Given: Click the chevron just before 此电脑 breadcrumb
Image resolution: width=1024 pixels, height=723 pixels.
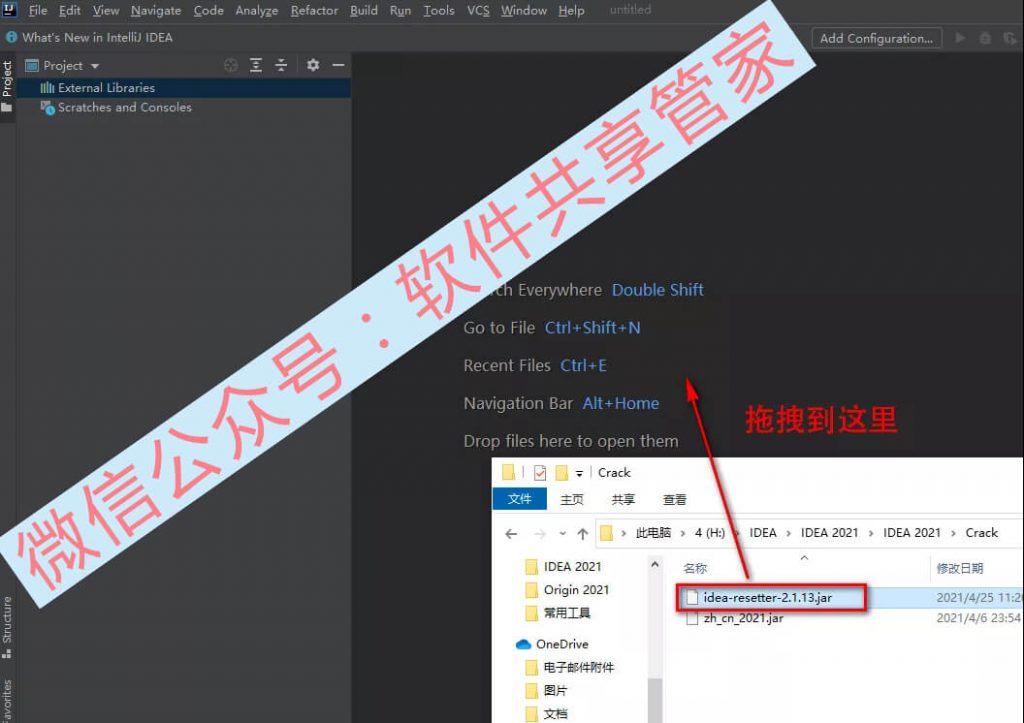Looking at the screenshot, I should tap(624, 534).
